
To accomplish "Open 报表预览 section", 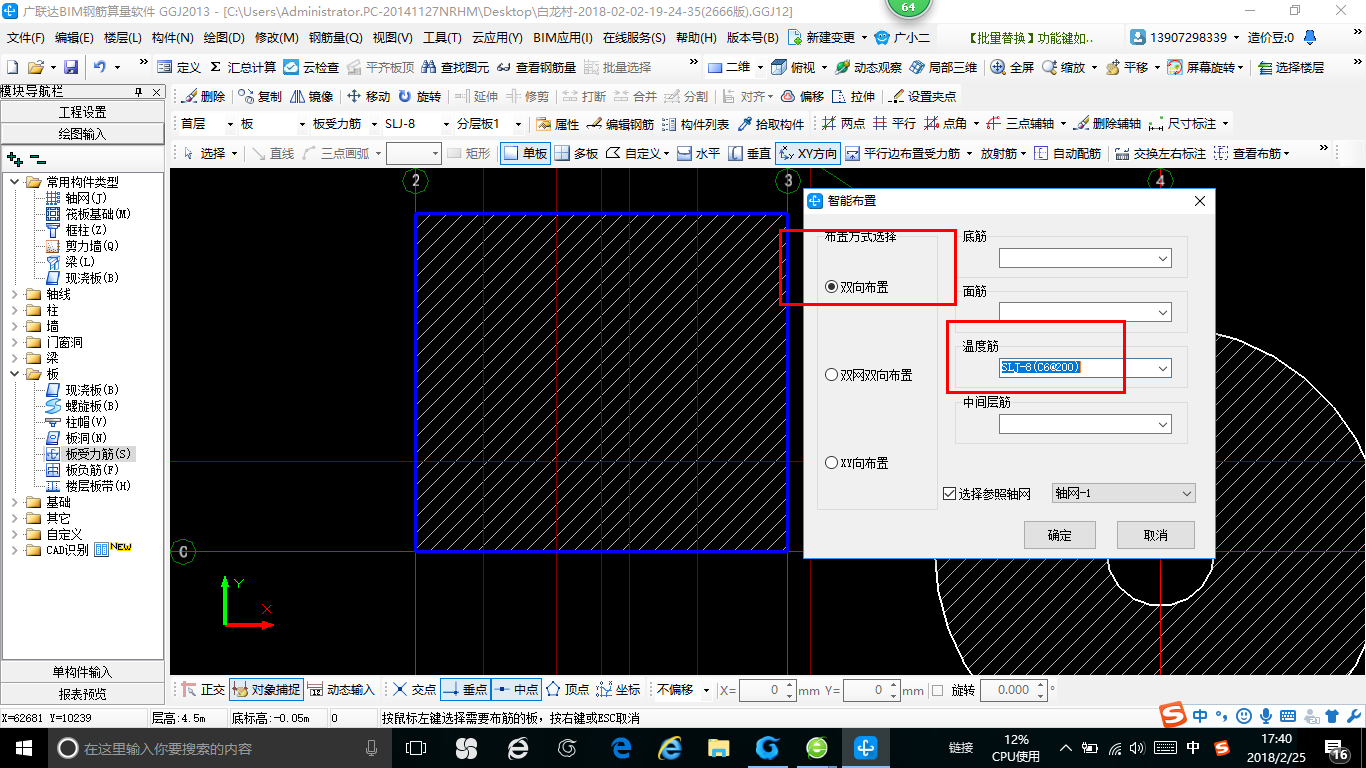I will coord(82,694).
